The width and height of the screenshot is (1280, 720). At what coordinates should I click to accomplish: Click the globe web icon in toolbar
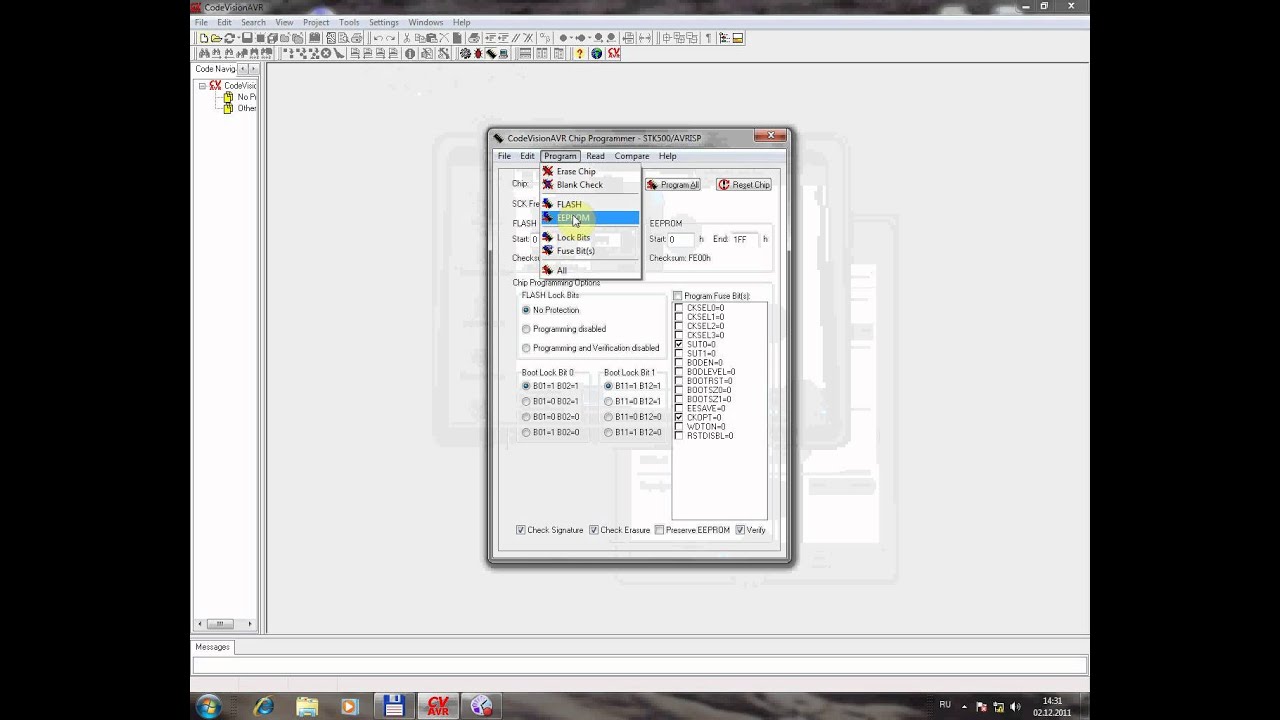[x=596, y=53]
